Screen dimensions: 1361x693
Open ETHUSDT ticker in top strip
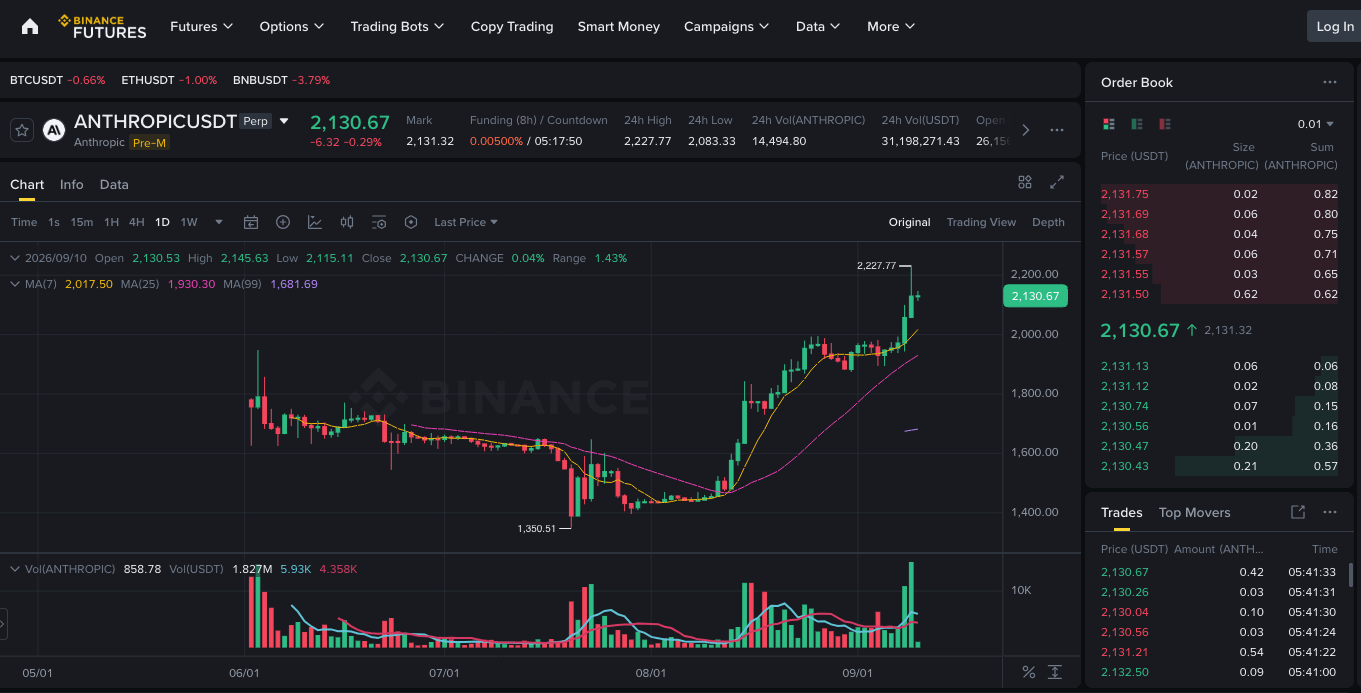click(169, 80)
